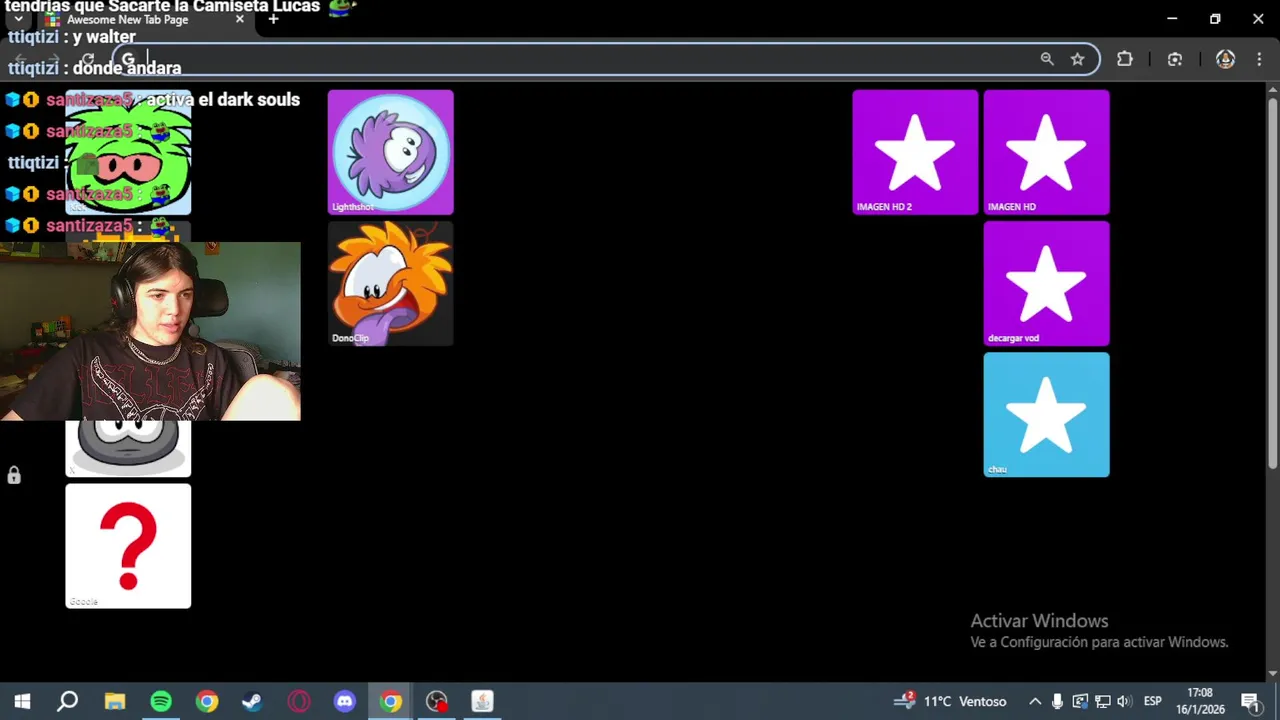This screenshot has height=720, width=1280.
Task: Open Opera GX from the taskbar
Action: (299, 701)
